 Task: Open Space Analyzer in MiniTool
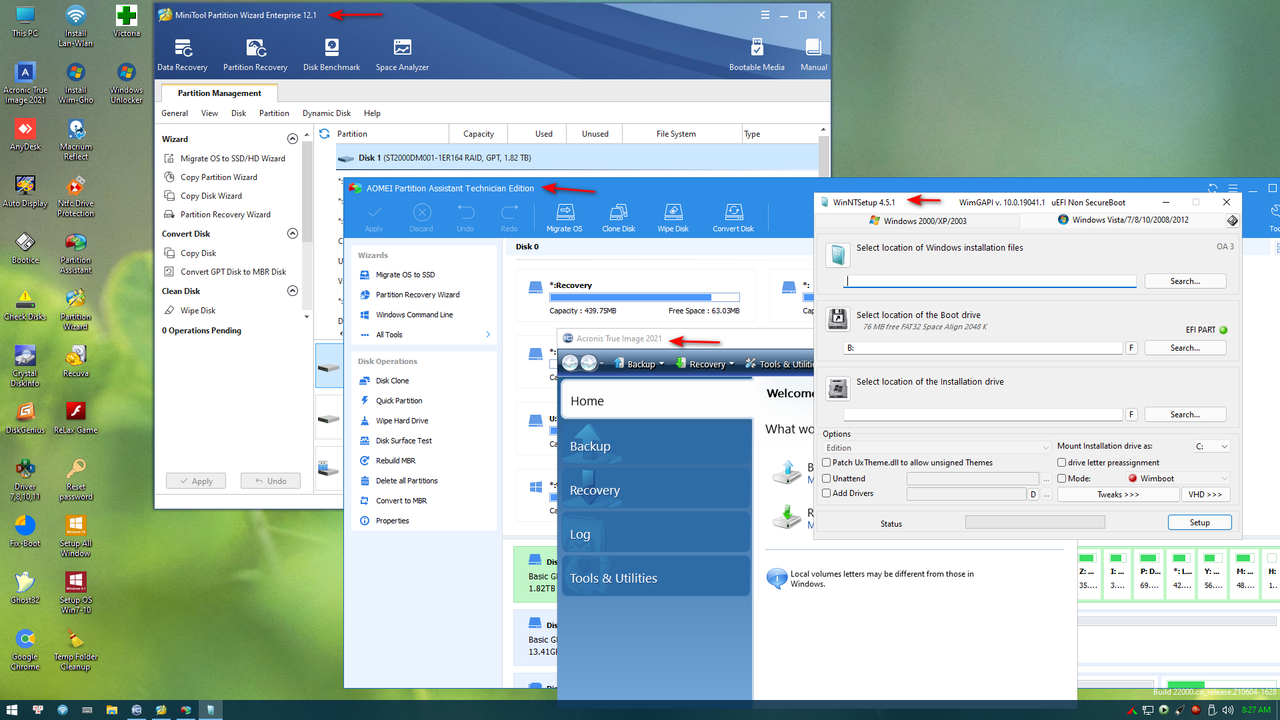pos(402,55)
